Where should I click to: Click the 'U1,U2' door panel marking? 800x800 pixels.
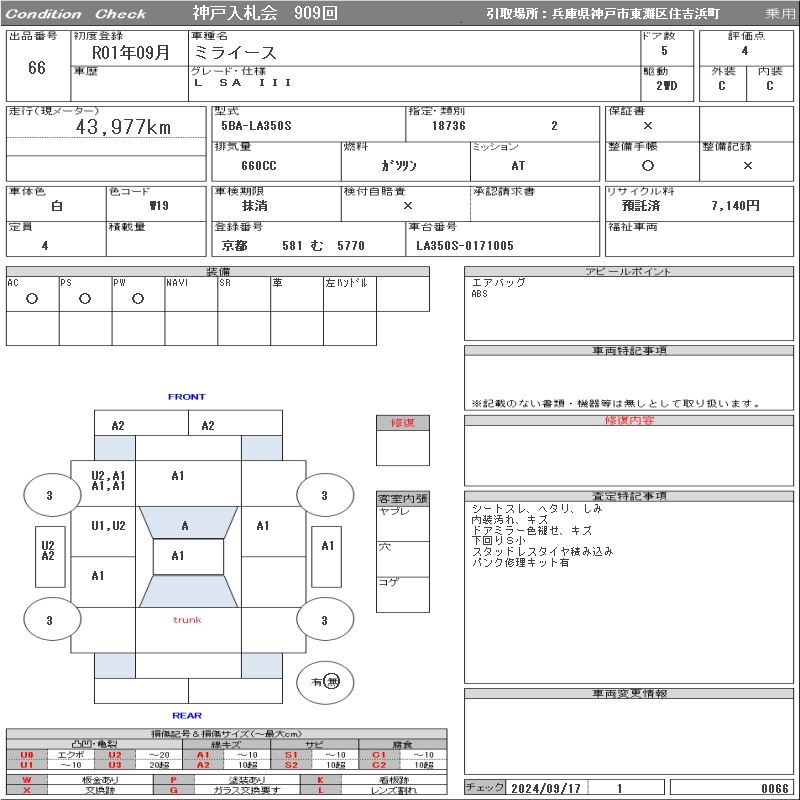[x=108, y=526]
